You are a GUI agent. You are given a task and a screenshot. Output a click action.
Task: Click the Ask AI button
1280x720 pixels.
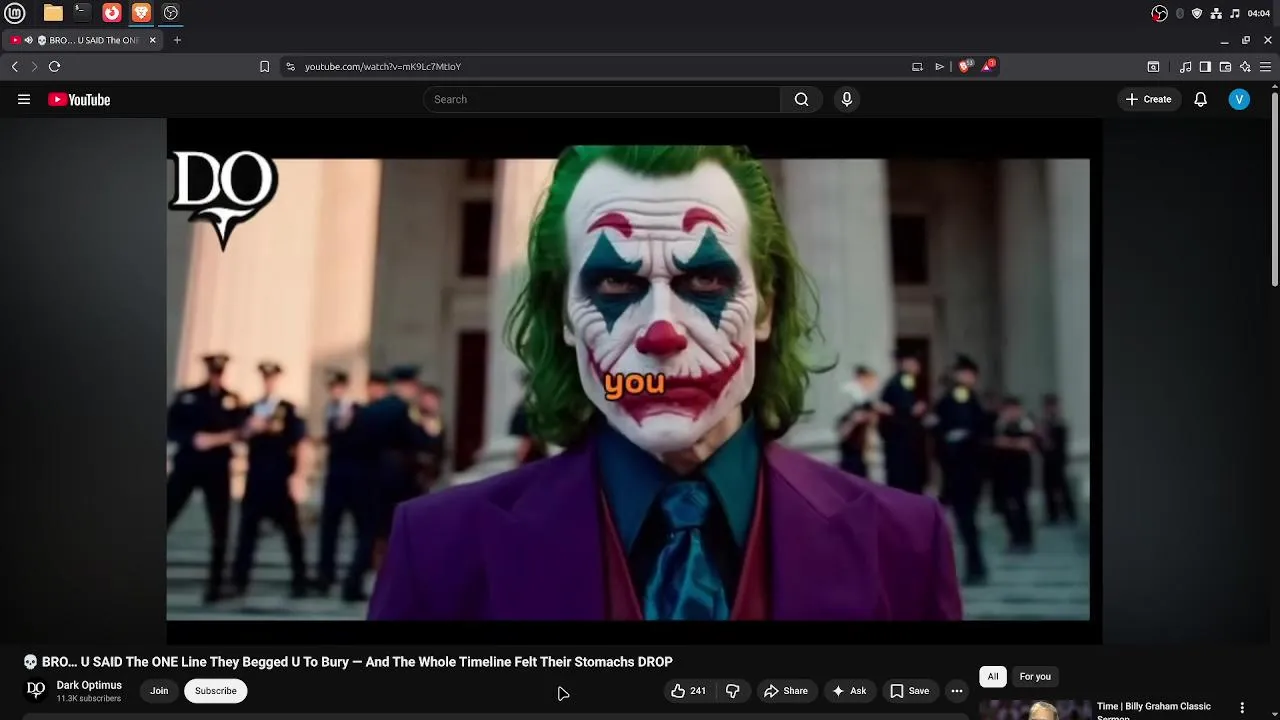pyautogui.click(x=849, y=691)
